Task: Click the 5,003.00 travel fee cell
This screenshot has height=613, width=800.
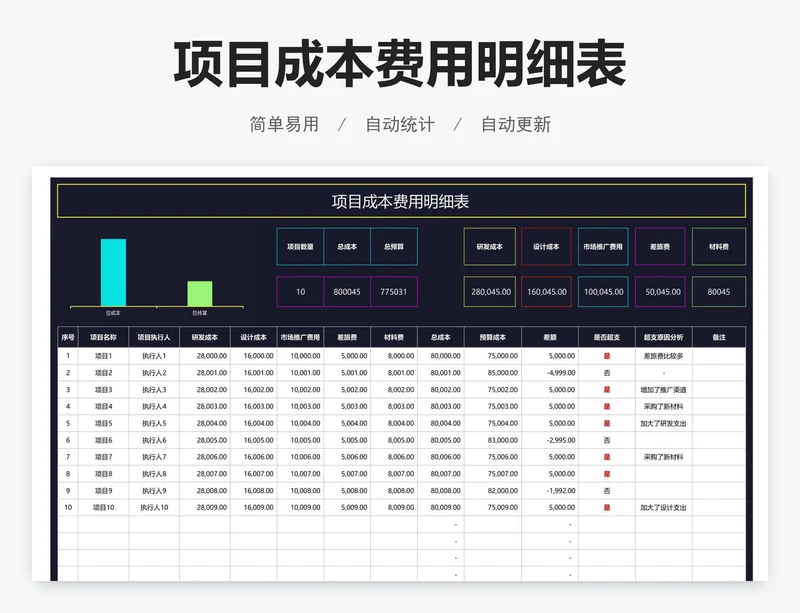Action: click(x=347, y=406)
